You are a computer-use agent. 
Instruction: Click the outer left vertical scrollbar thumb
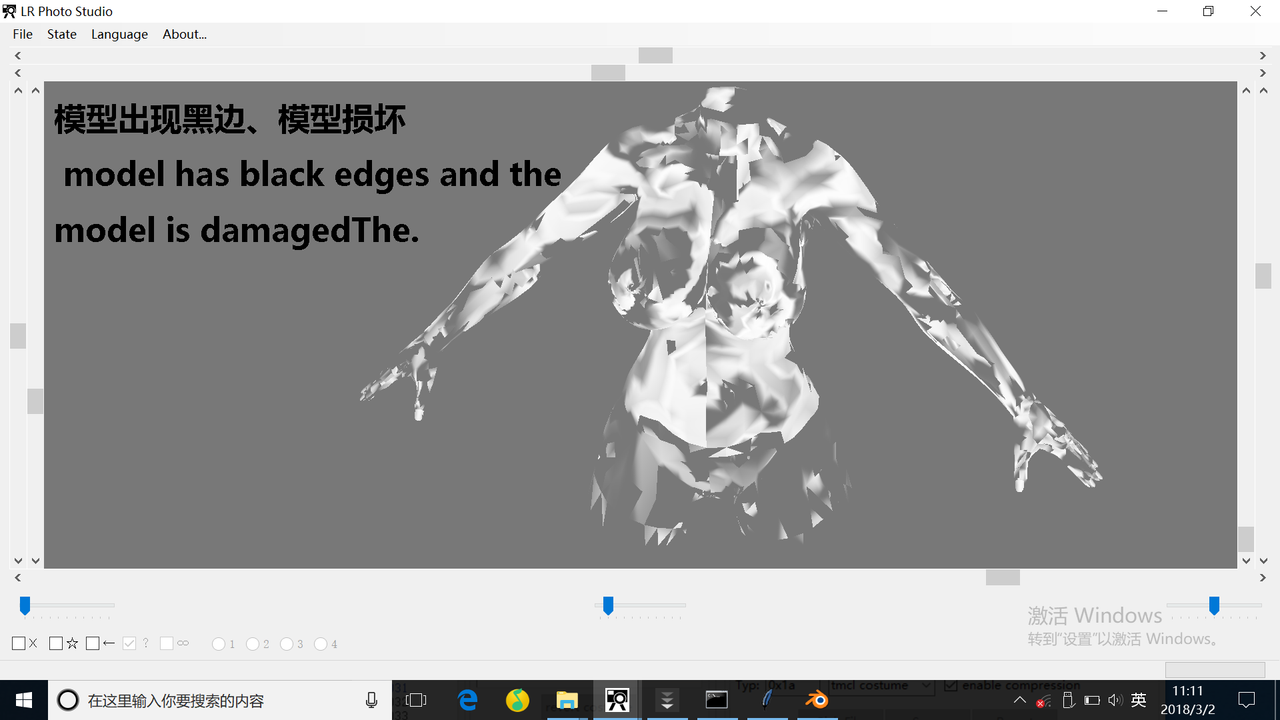coord(18,336)
